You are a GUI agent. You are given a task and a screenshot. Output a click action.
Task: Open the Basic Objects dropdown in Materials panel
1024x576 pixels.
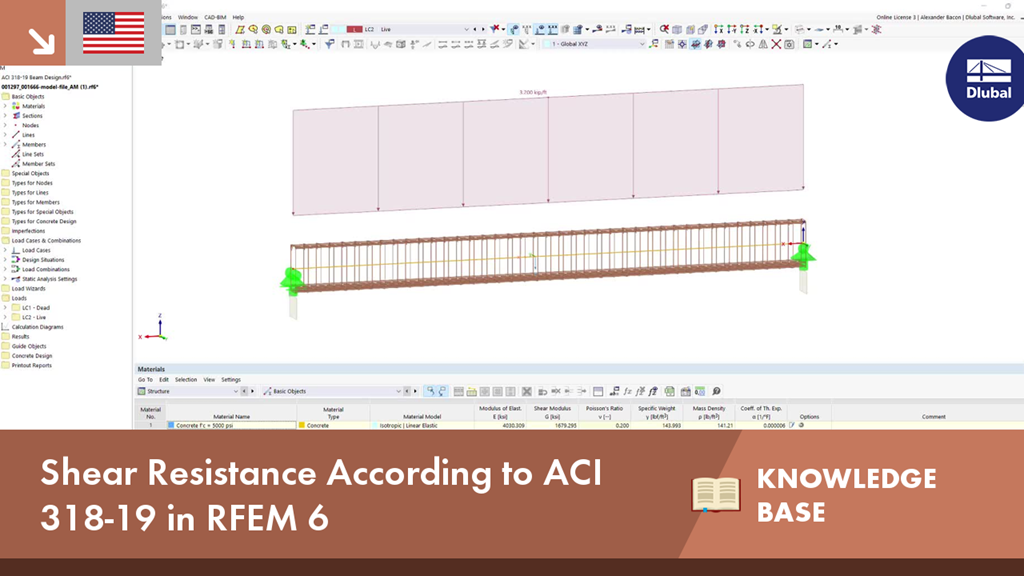click(398, 391)
